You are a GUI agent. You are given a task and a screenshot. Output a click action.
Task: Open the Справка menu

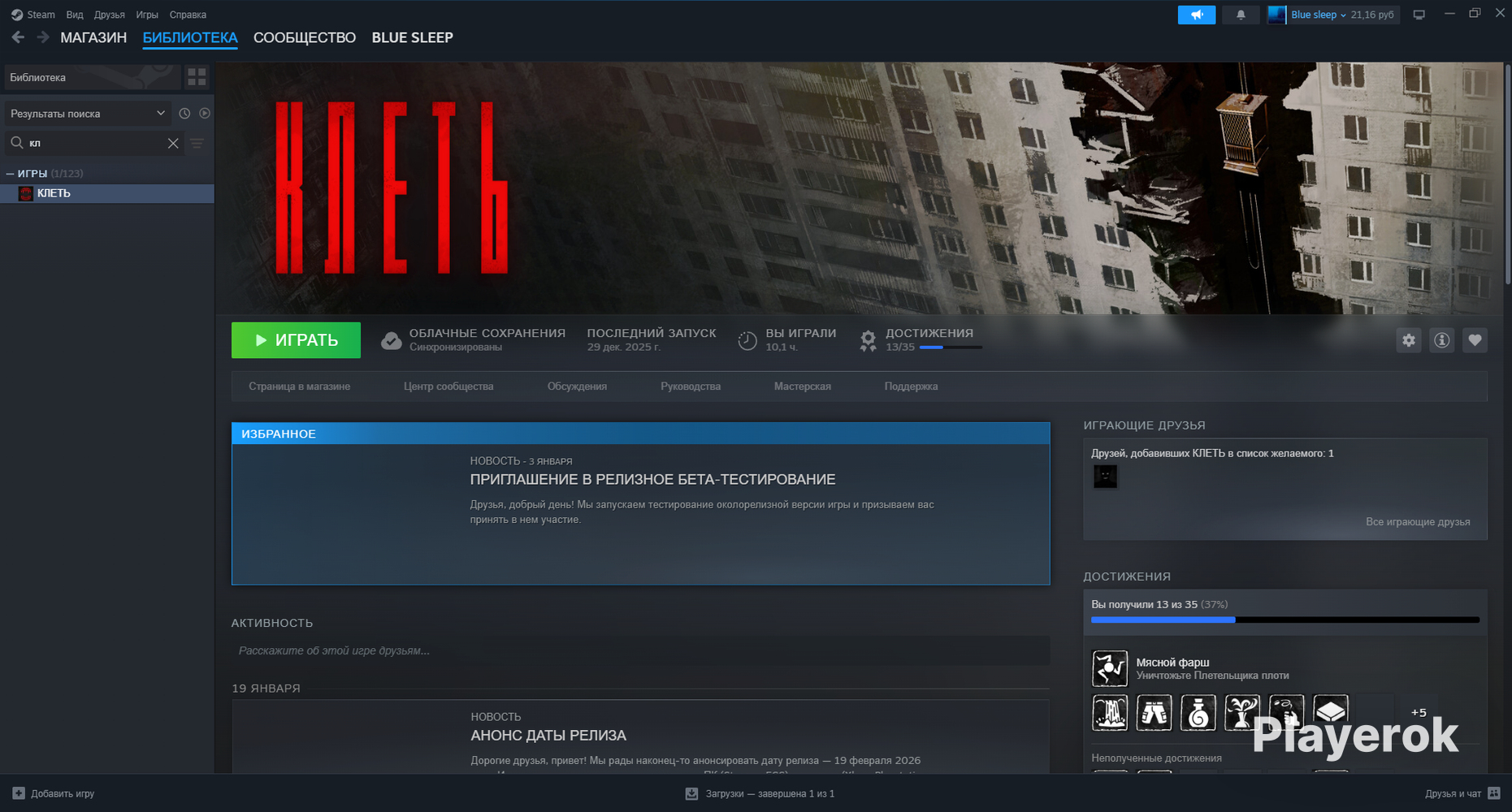coord(188,15)
